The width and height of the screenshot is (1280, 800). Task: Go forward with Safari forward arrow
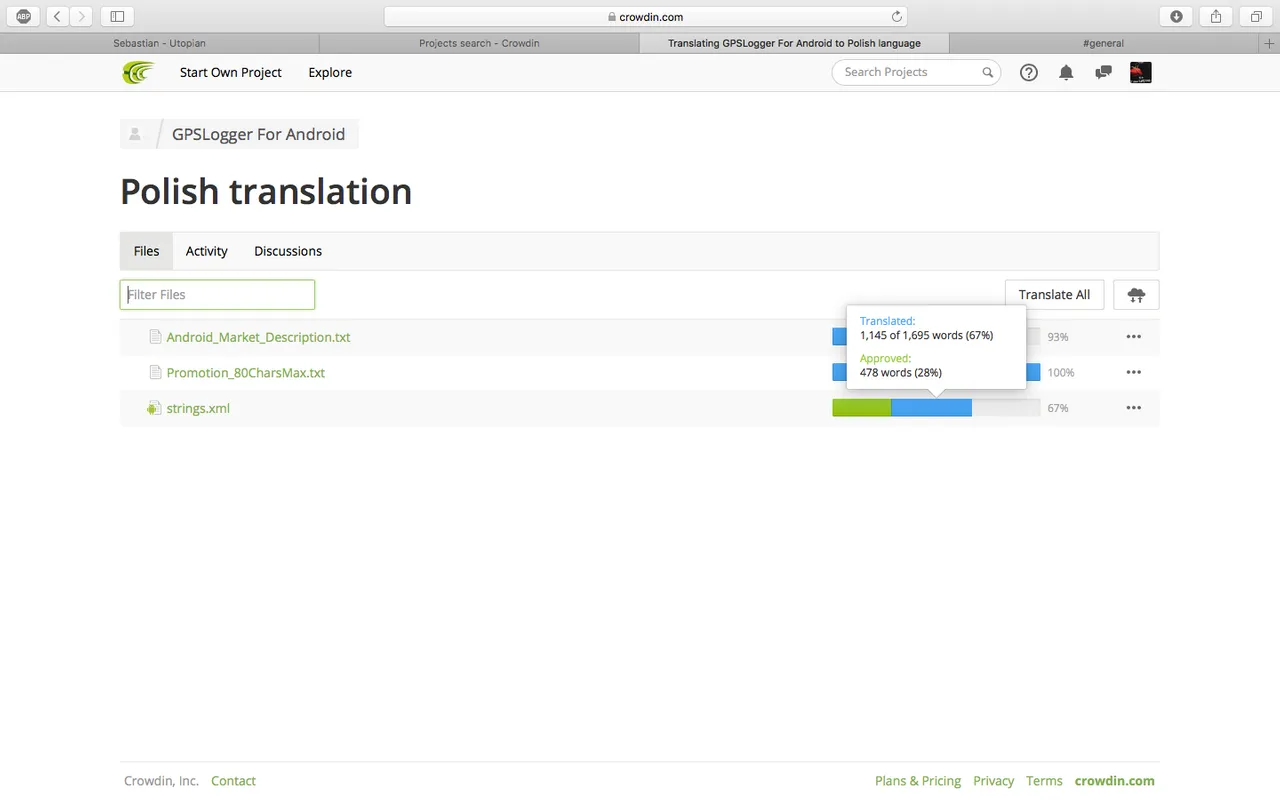click(82, 16)
